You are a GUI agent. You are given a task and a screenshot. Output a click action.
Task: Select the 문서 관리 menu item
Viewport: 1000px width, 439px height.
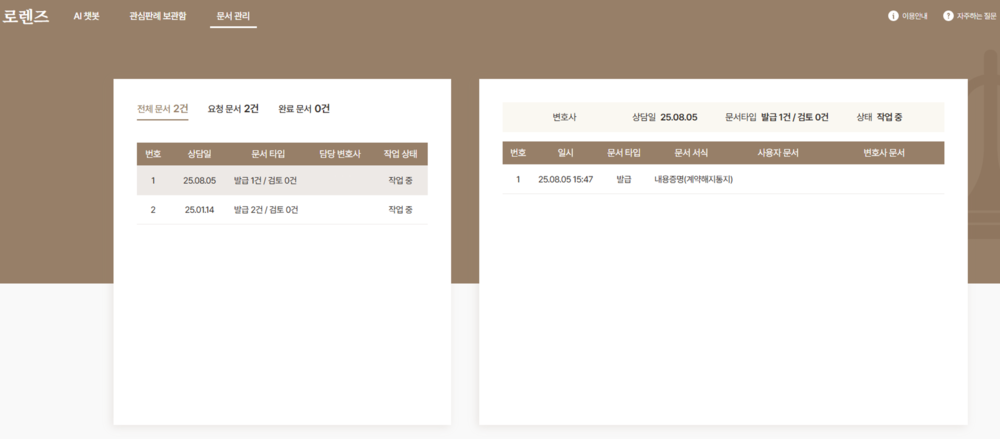(x=233, y=17)
